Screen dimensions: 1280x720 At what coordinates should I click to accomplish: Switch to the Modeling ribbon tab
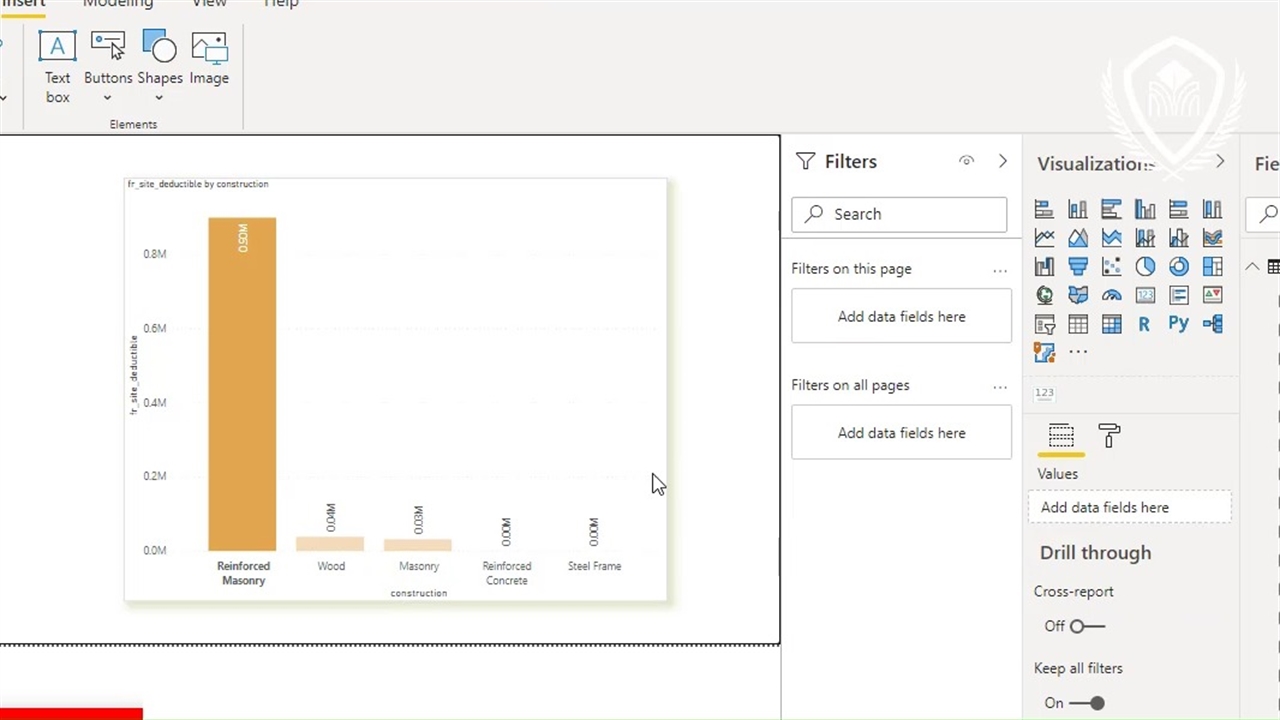118,4
